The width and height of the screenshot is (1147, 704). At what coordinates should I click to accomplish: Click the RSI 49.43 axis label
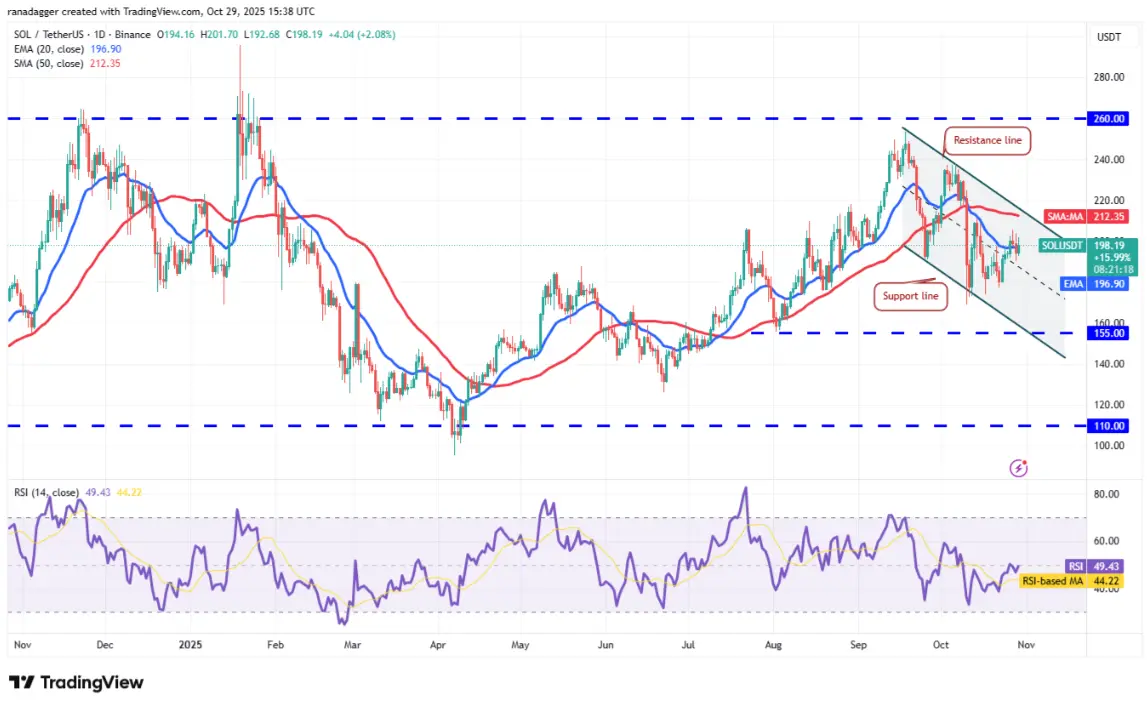[x=1094, y=566]
